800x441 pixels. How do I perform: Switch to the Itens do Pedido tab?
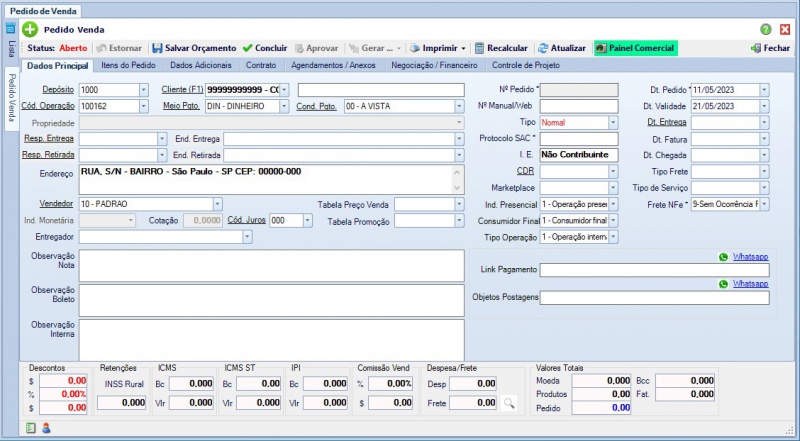tap(129, 66)
